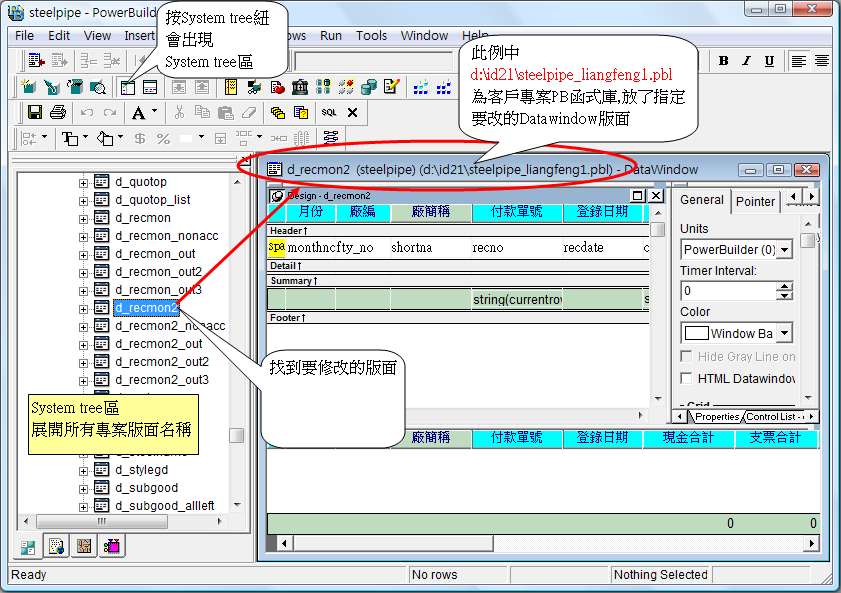Select d_subgood_allleft in the System Tree
Viewport: 841px width, 593px height.
[165, 506]
